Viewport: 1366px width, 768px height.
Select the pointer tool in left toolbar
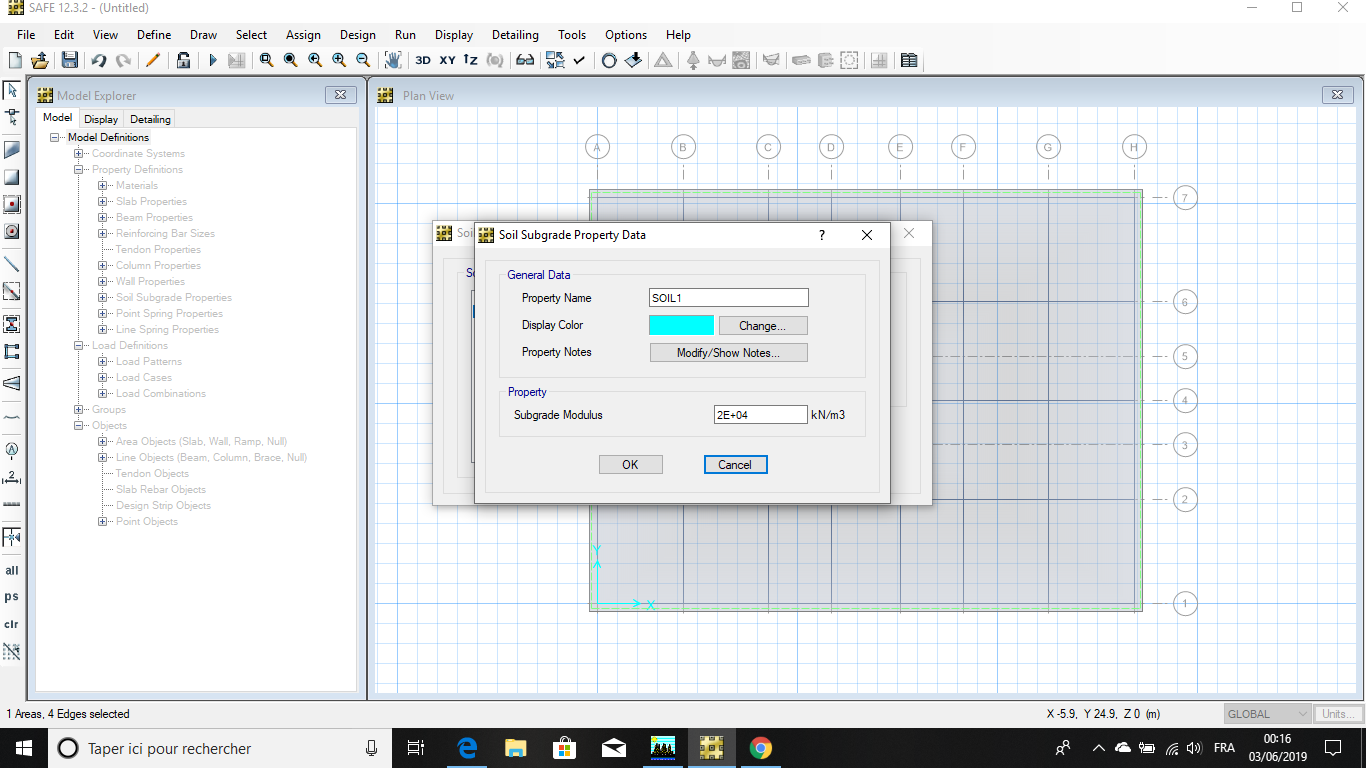pyautogui.click(x=12, y=90)
